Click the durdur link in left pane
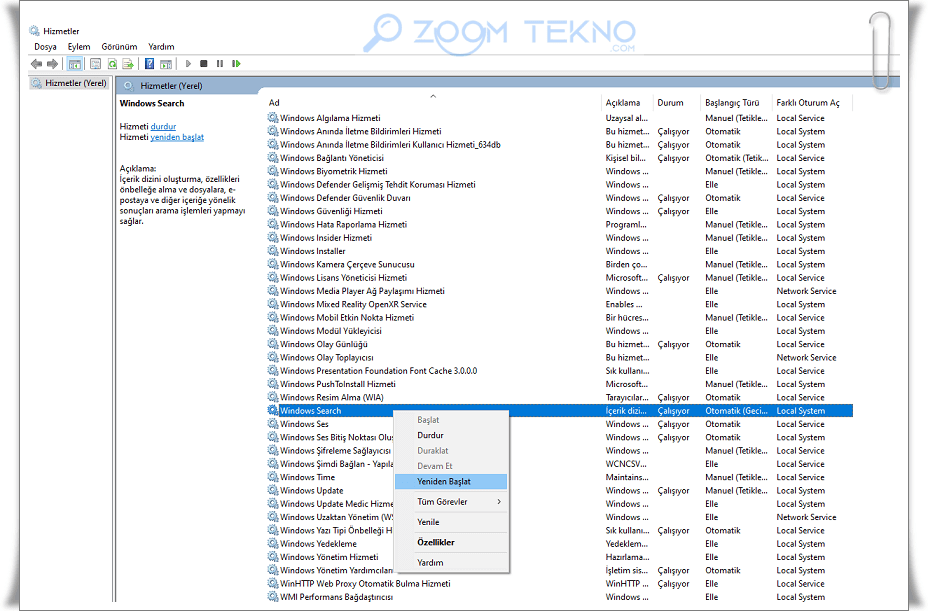 coord(163,127)
